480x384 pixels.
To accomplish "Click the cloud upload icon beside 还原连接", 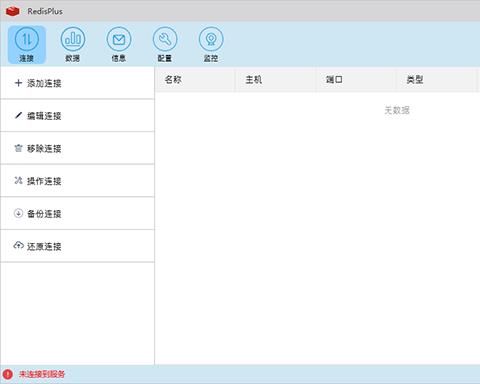I will (18, 245).
